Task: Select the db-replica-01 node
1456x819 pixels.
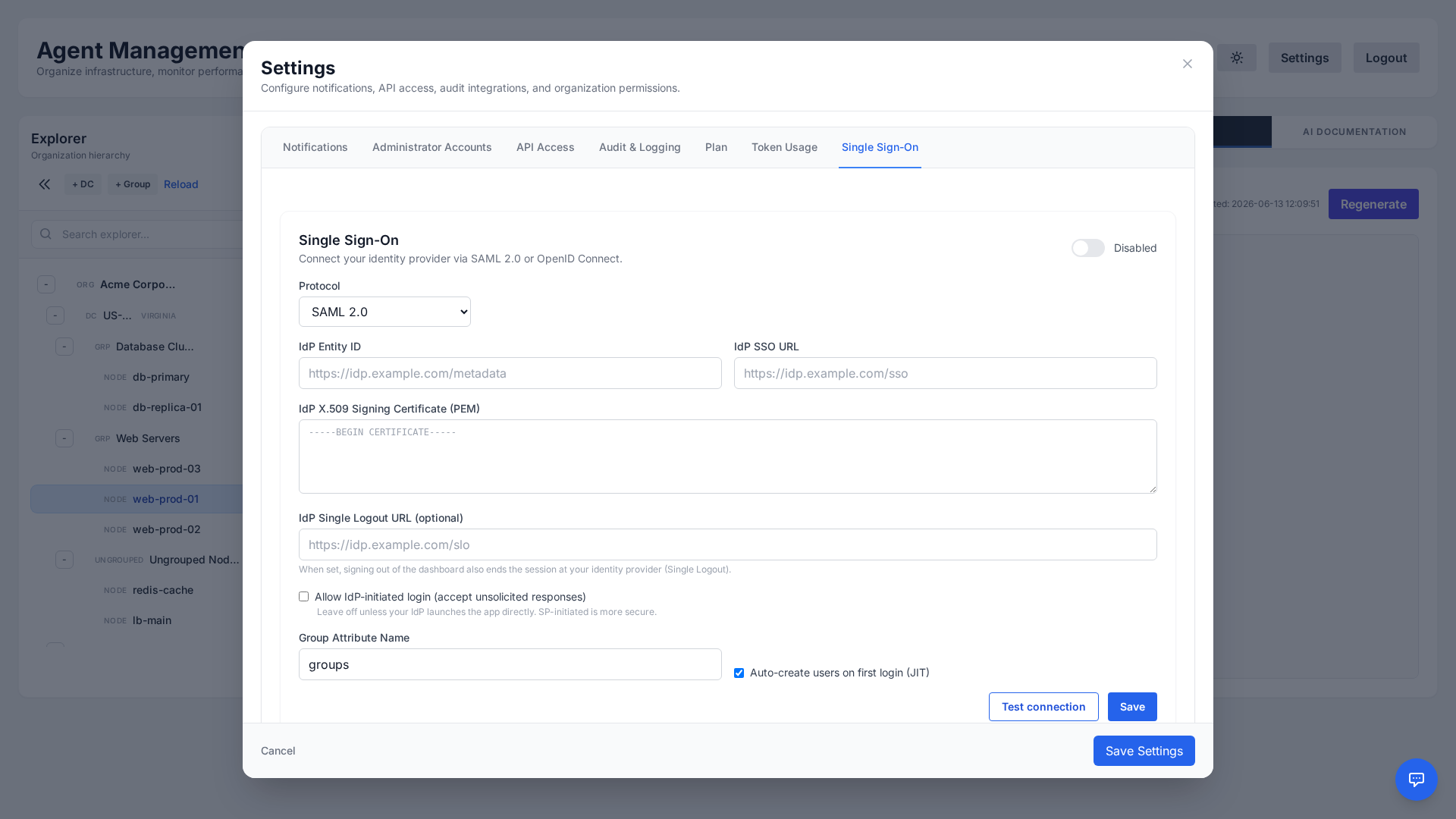Action: (x=136, y=407)
